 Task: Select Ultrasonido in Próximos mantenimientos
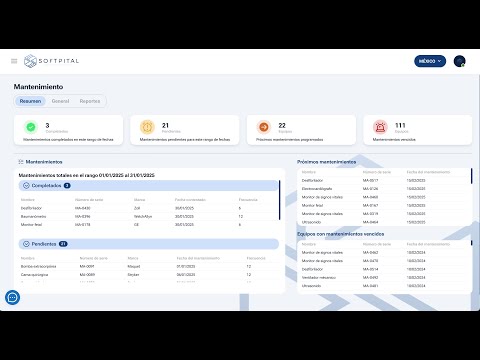coord(383,222)
